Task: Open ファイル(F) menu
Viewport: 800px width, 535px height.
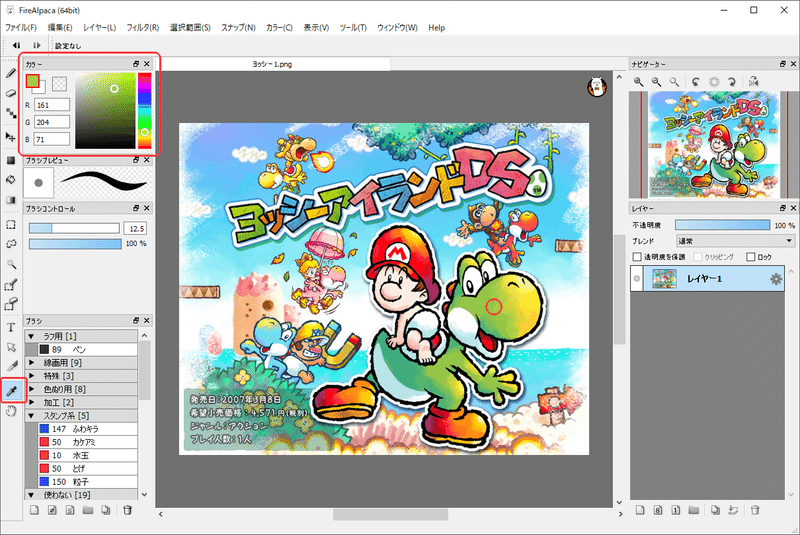Action: tap(21, 28)
